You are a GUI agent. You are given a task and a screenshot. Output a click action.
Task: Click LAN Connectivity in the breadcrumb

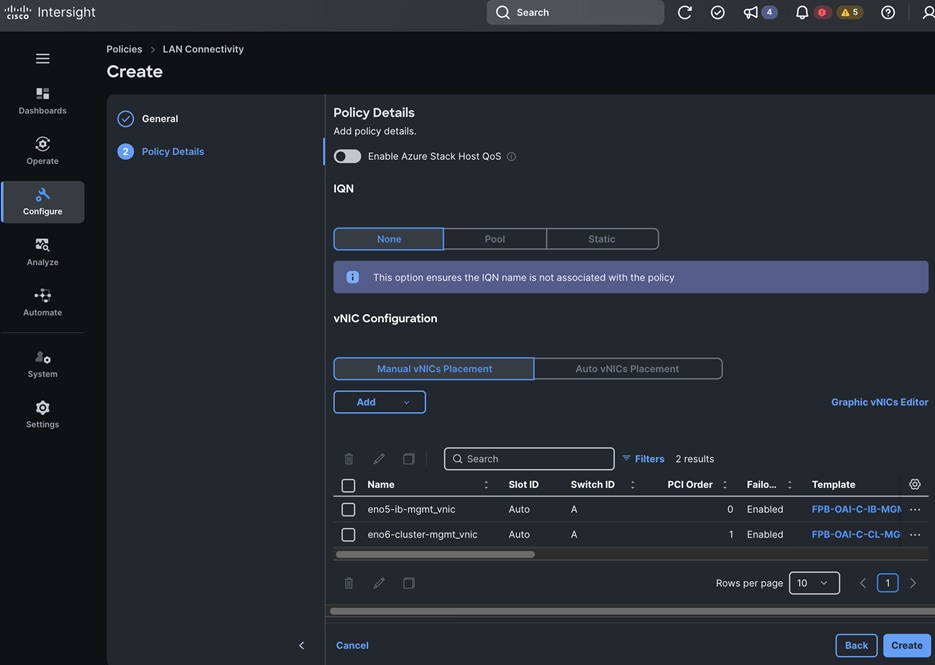(203, 49)
